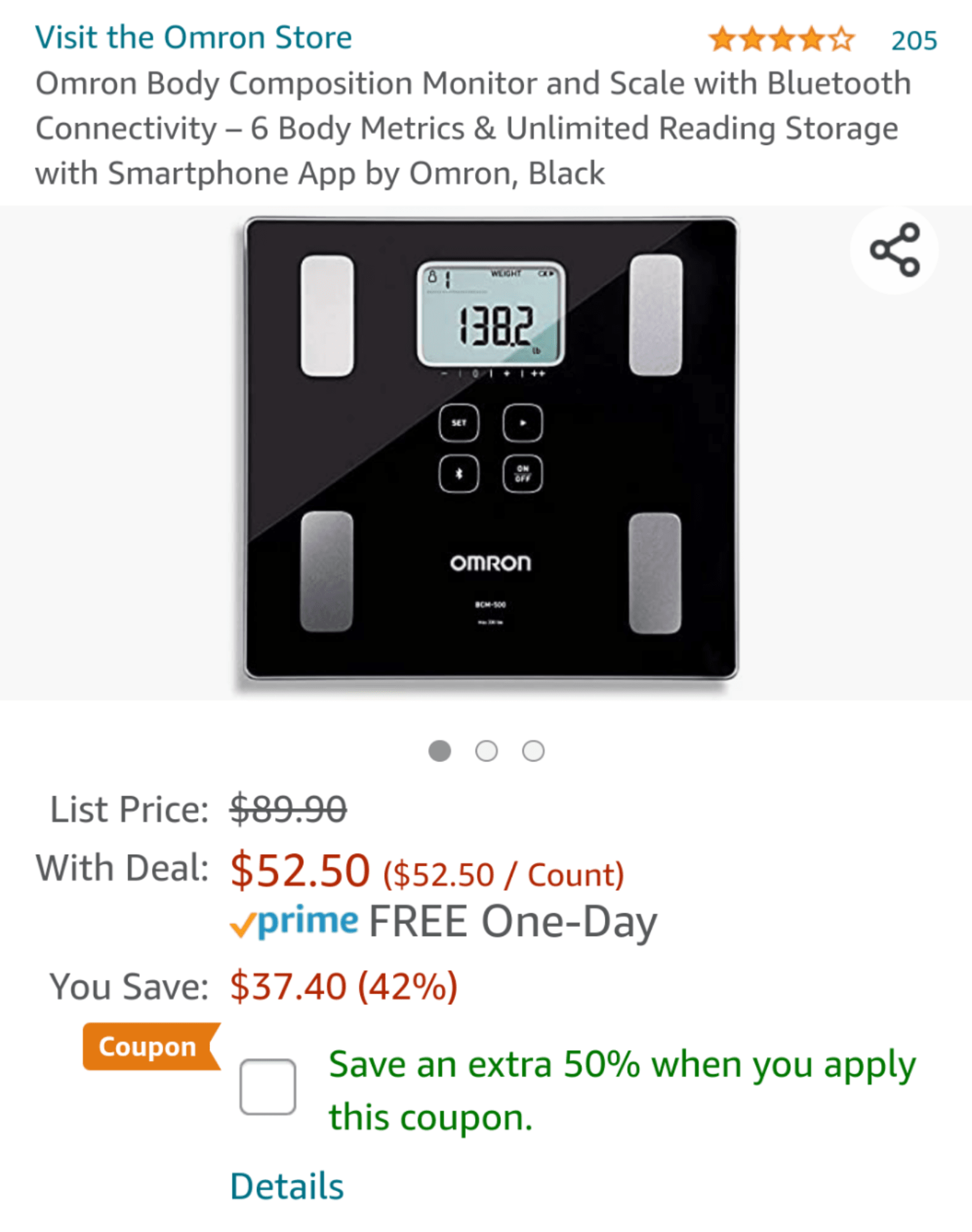The width and height of the screenshot is (972, 1232).
Task: Switch to the third image carousel dot
Action: pyautogui.click(x=533, y=751)
